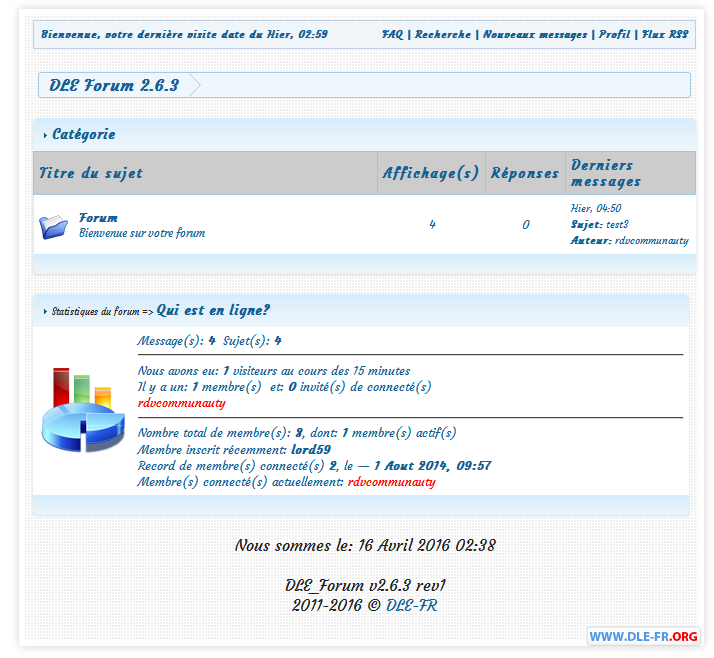The width and height of the screenshot is (714, 658).
Task: Click the arrow beside Catégorie
Action: [45, 135]
